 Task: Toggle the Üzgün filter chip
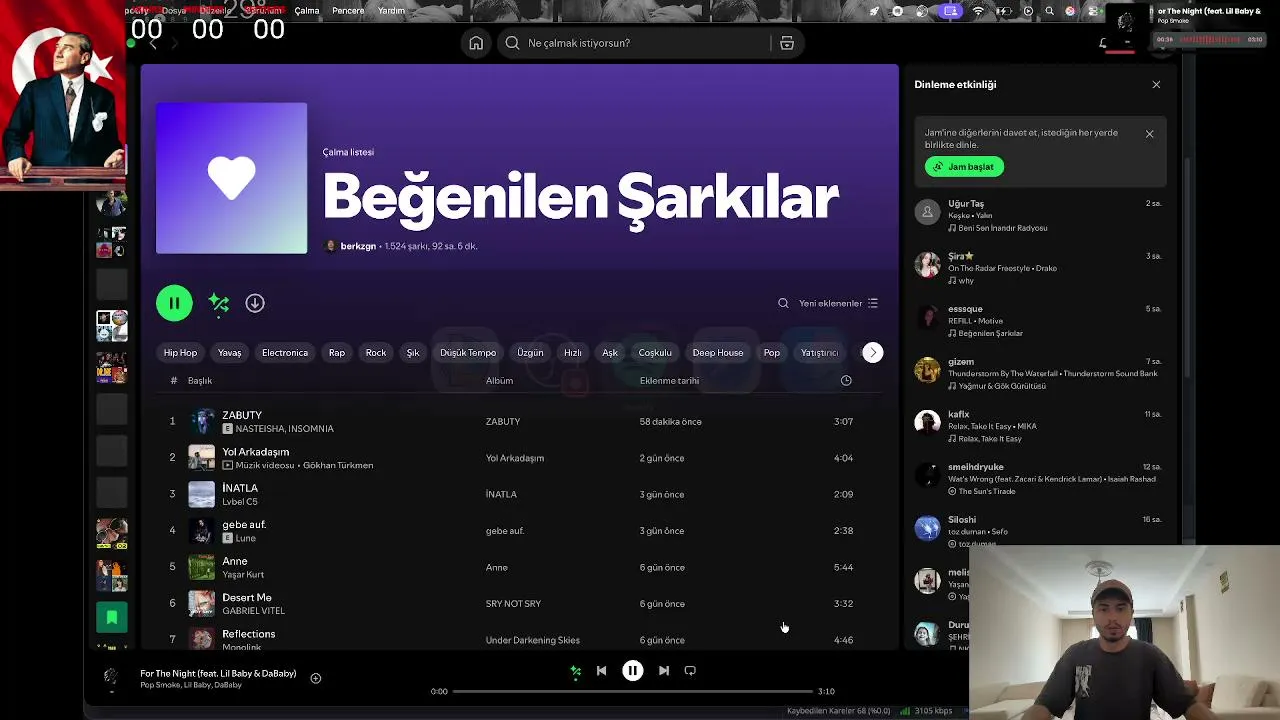pos(530,353)
